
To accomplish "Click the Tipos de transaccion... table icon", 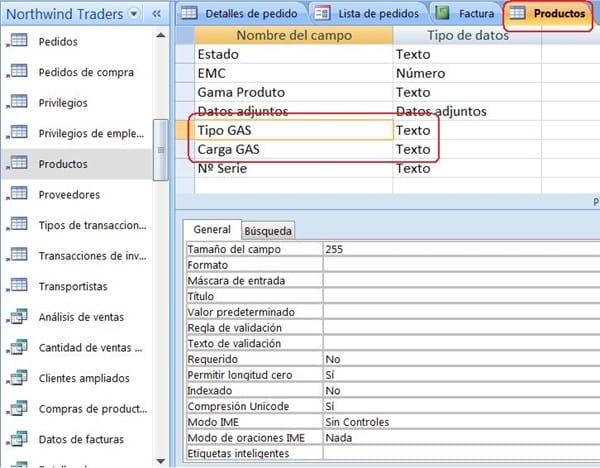I will (x=18, y=224).
